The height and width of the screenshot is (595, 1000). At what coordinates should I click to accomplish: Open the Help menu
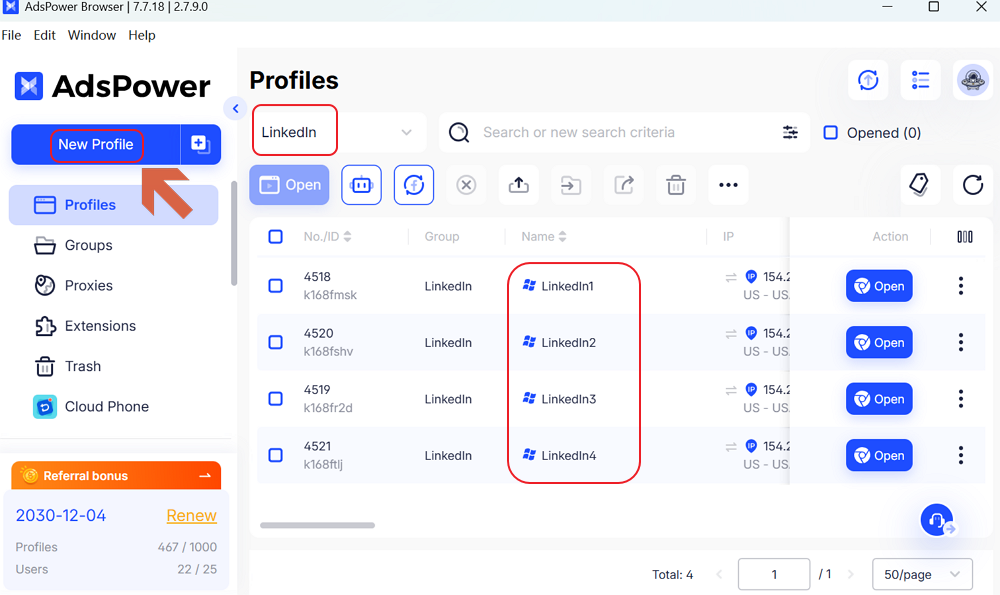[x=142, y=35]
